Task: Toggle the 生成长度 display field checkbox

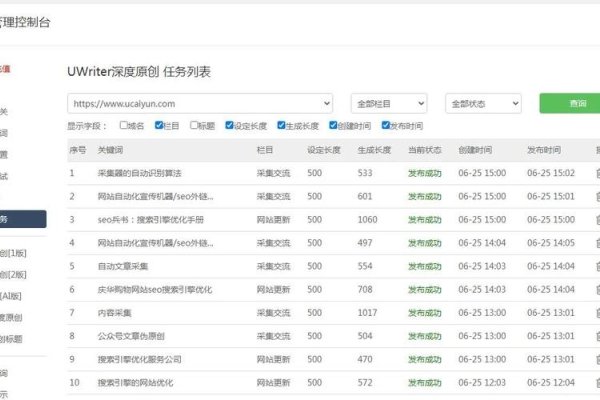Action: (x=281, y=125)
